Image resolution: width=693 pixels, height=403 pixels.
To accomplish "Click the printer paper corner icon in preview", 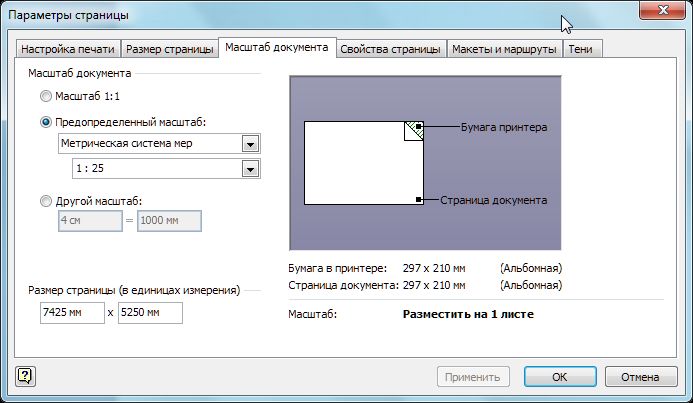I will pos(414,130).
